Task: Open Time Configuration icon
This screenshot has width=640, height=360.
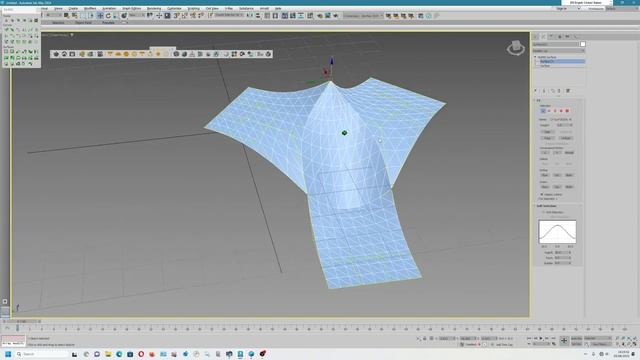Action: pos(554,344)
